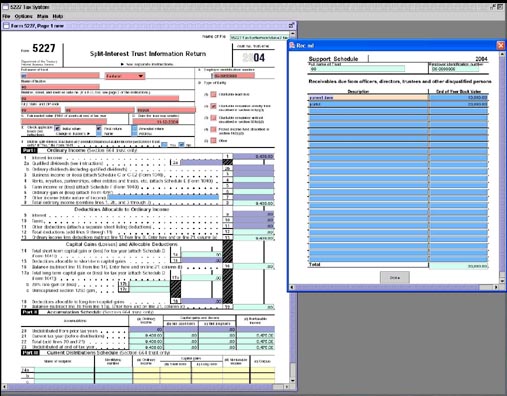Click the 5227 Tax System application icon
The width and height of the screenshot is (507, 396).
(x=5, y=7)
